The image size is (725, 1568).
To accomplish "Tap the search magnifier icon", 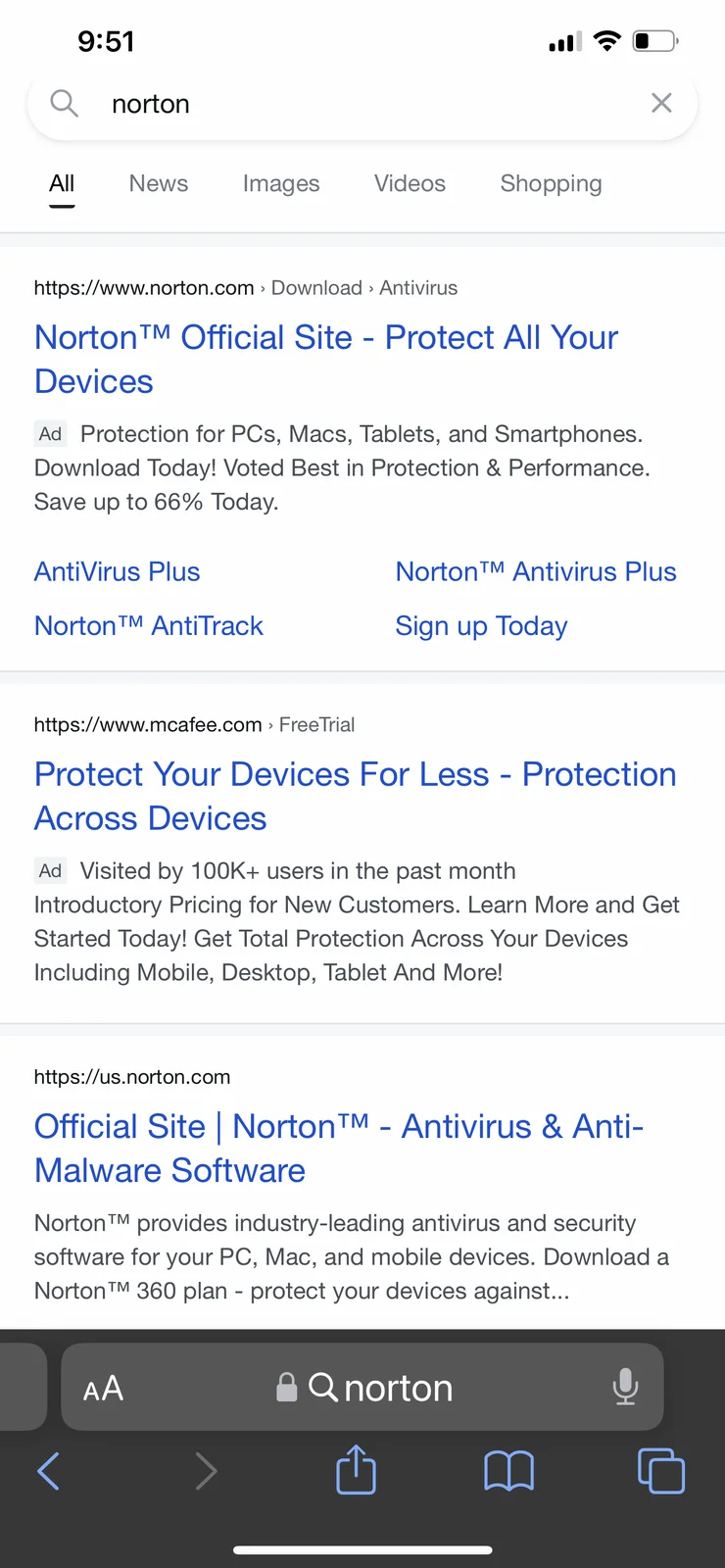I will point(64,103).
